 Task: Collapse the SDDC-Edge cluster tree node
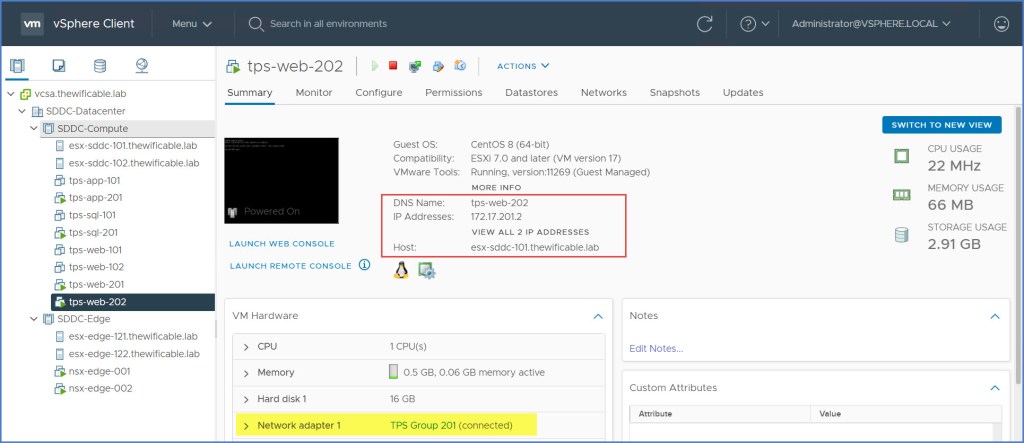(33, 319)
